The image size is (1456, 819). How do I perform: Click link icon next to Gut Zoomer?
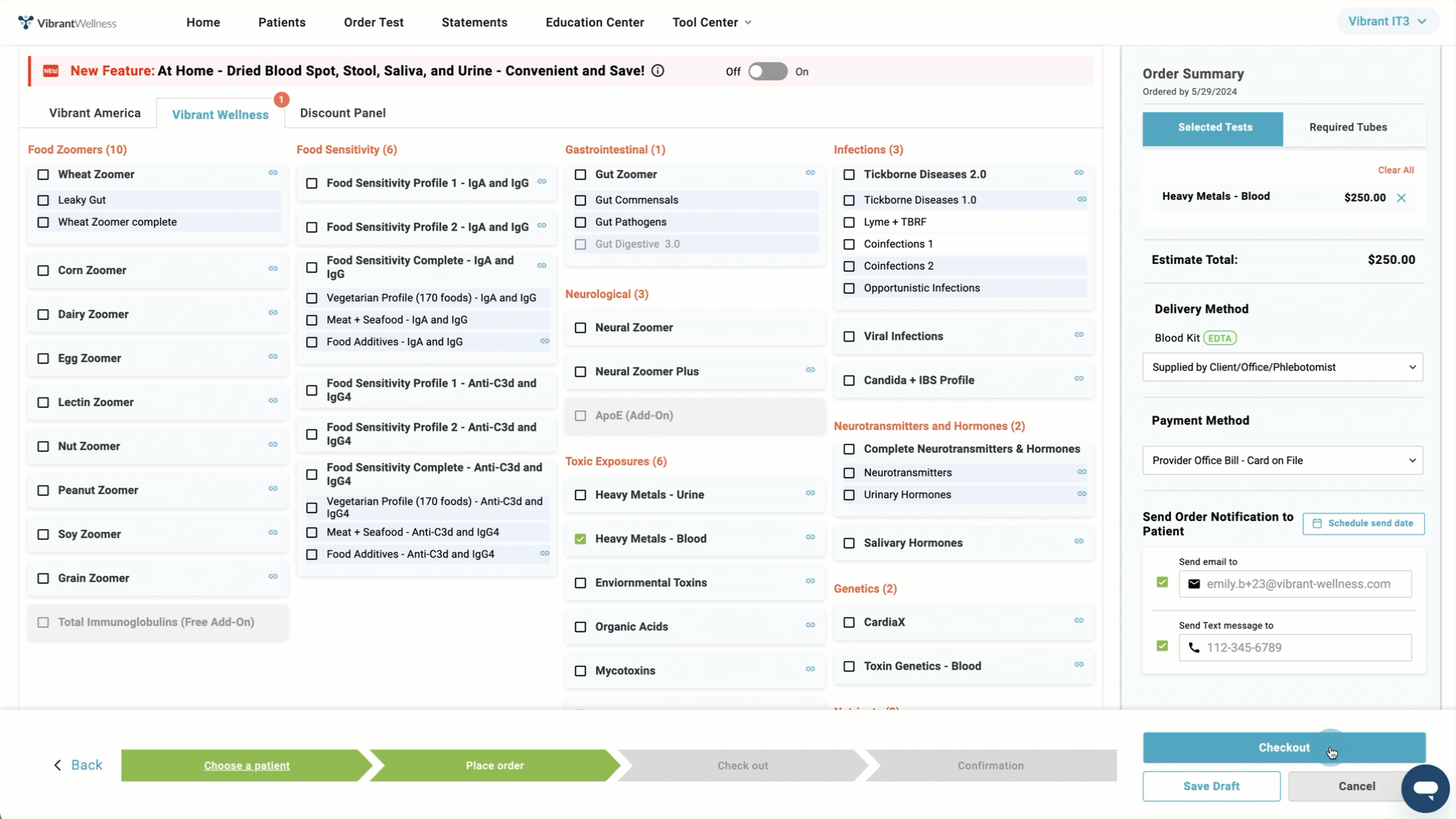(811, 173)
